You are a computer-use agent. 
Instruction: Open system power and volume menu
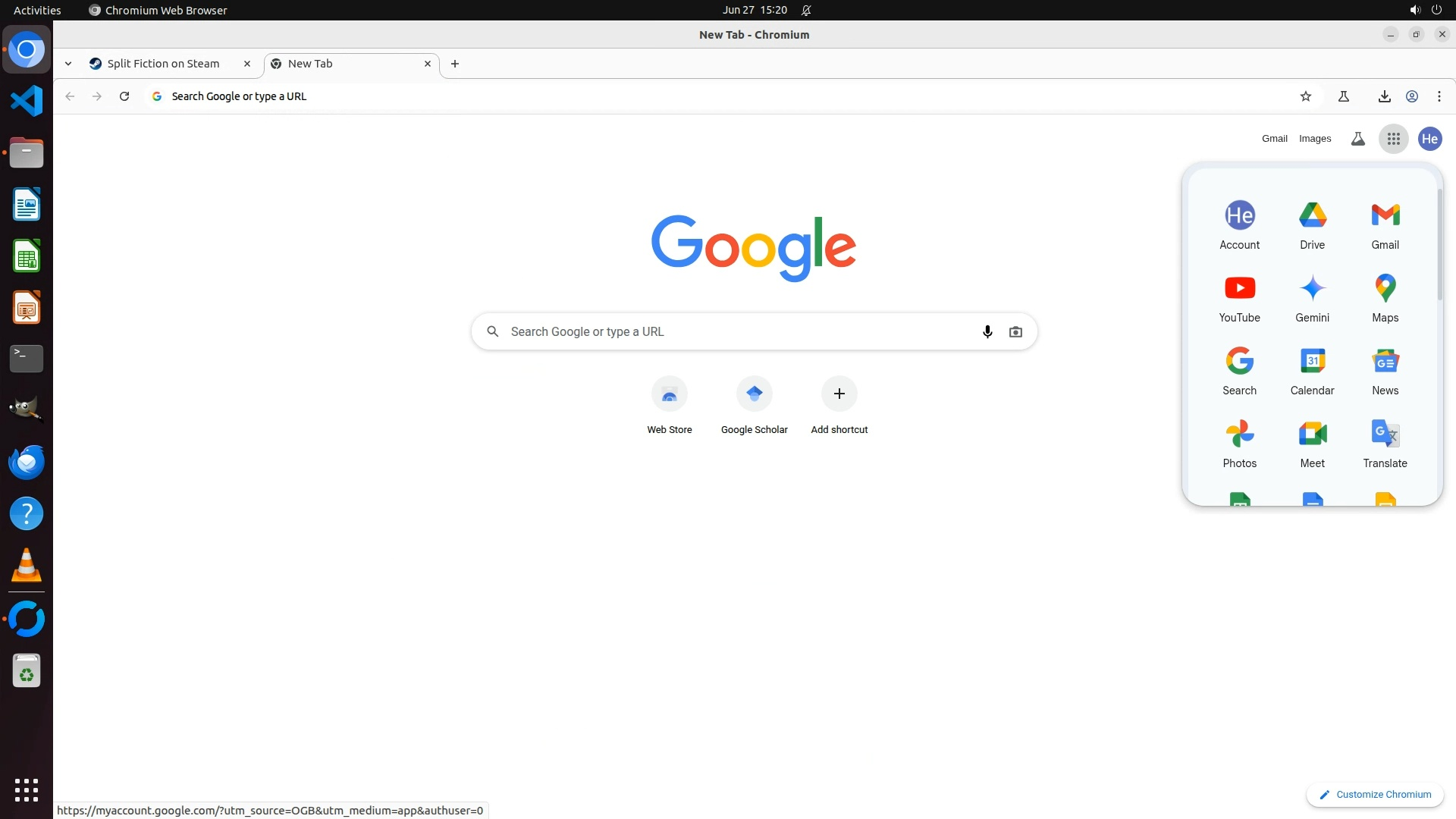(x=1425, y=10)
